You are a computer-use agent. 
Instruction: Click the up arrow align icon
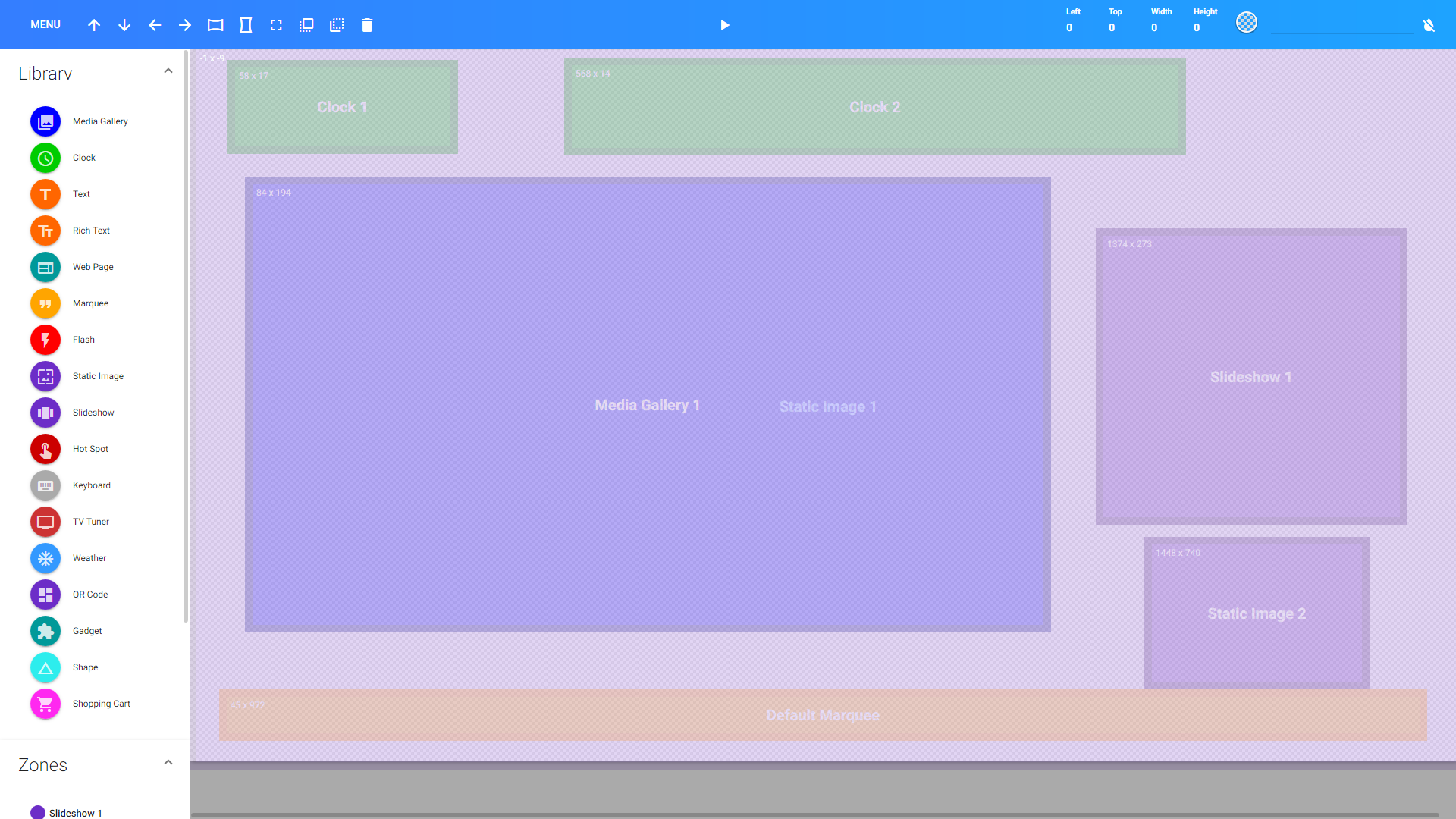[94, 25]
